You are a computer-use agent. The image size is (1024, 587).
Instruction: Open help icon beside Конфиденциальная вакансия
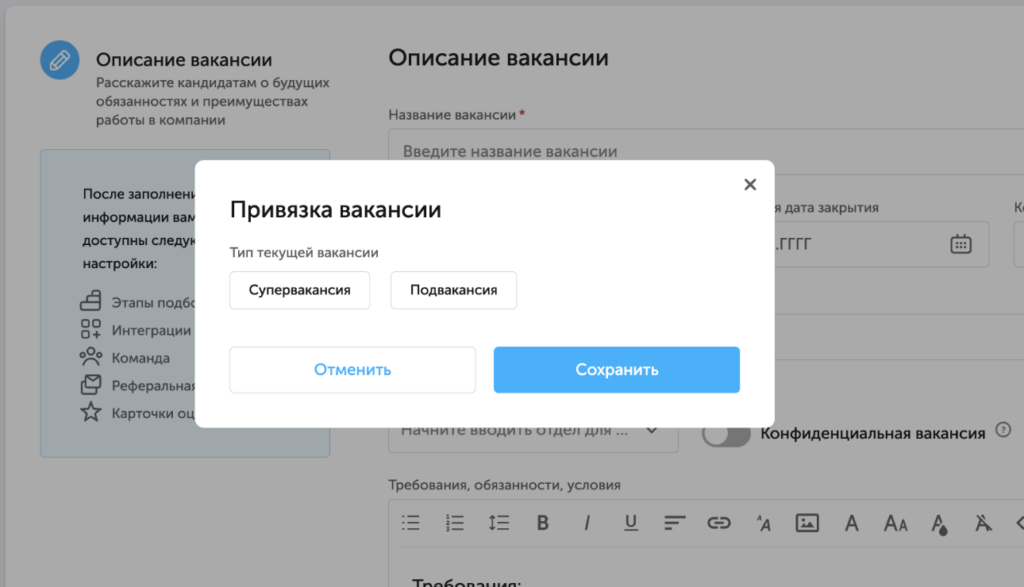1003,430
